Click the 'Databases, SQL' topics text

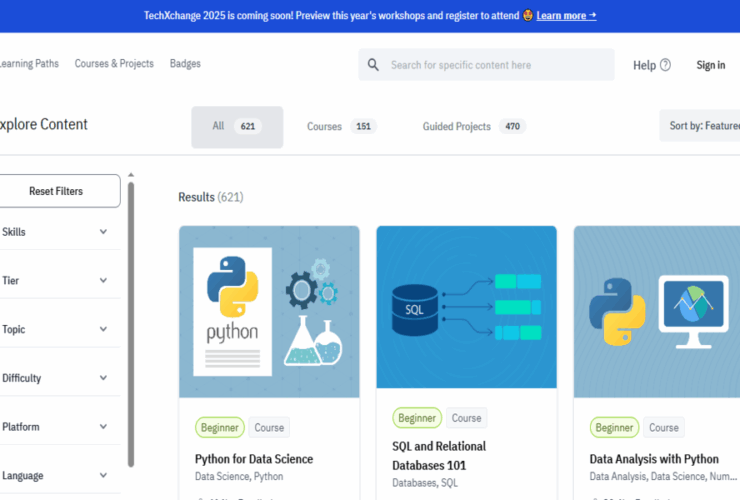point(425,483)
